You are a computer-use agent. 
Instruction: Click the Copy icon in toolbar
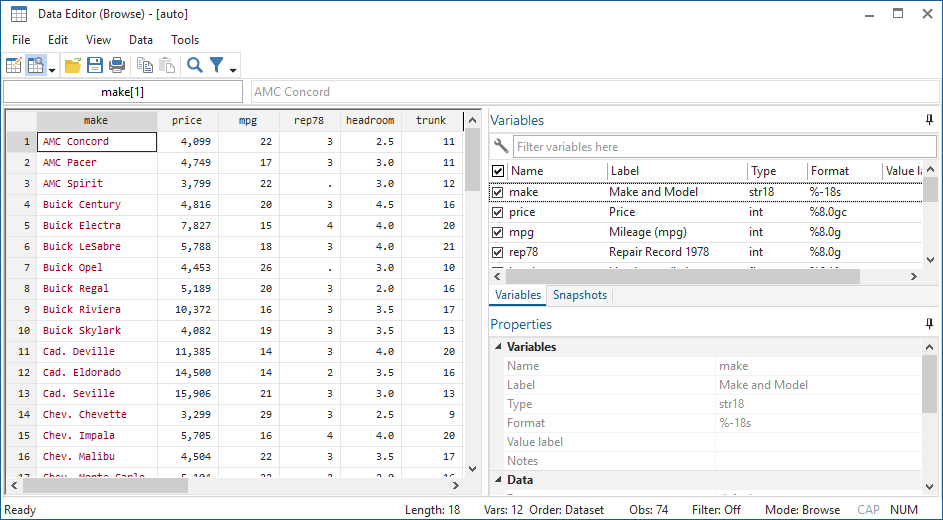click(145, 65)
